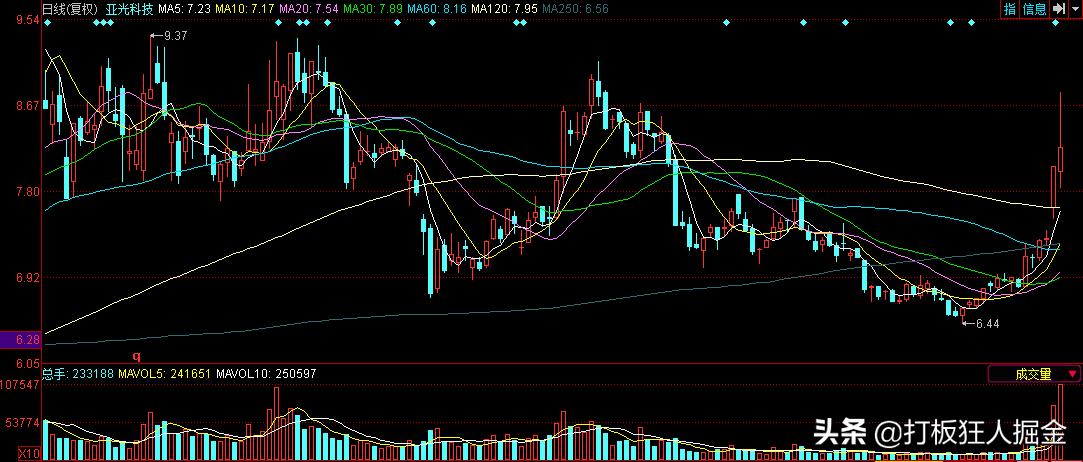Click the 日线(复权) period label
This screenshot has width=1083, height=462.
(x=69, y=9)
